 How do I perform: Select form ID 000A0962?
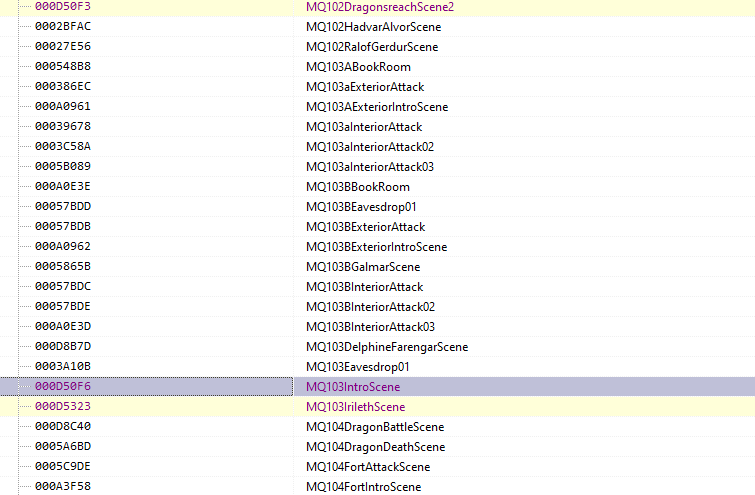tap(63, 247)
